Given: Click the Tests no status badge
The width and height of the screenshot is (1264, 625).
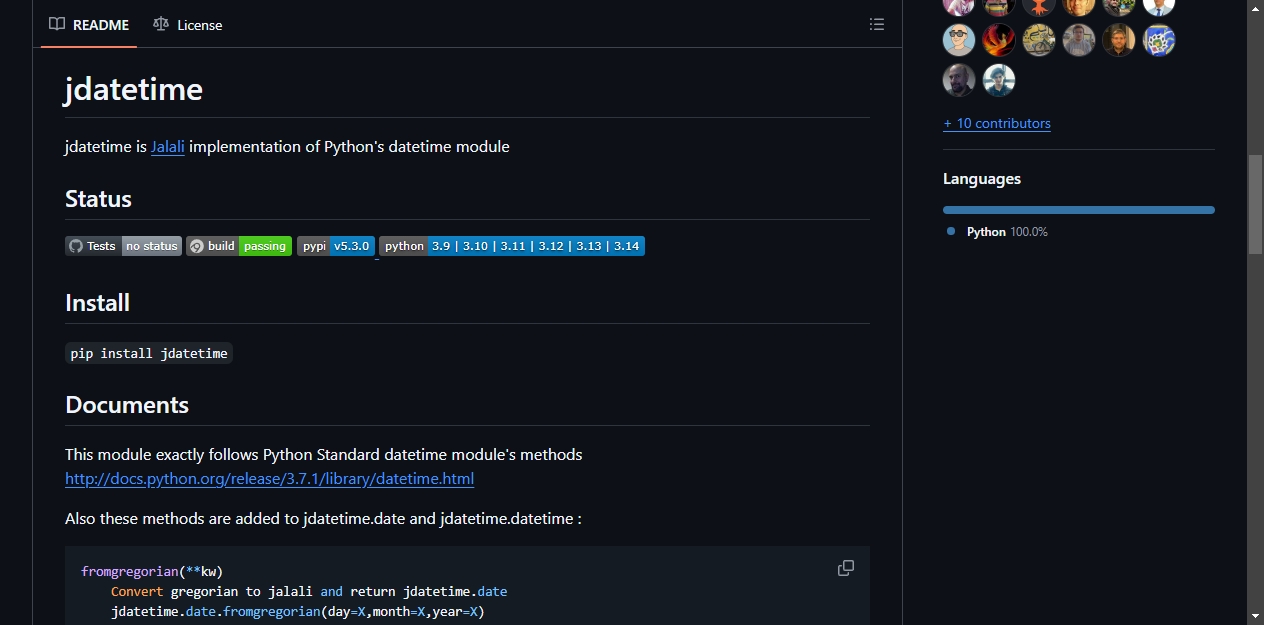Looking at the screenshot, I should (x=124, y=246).
